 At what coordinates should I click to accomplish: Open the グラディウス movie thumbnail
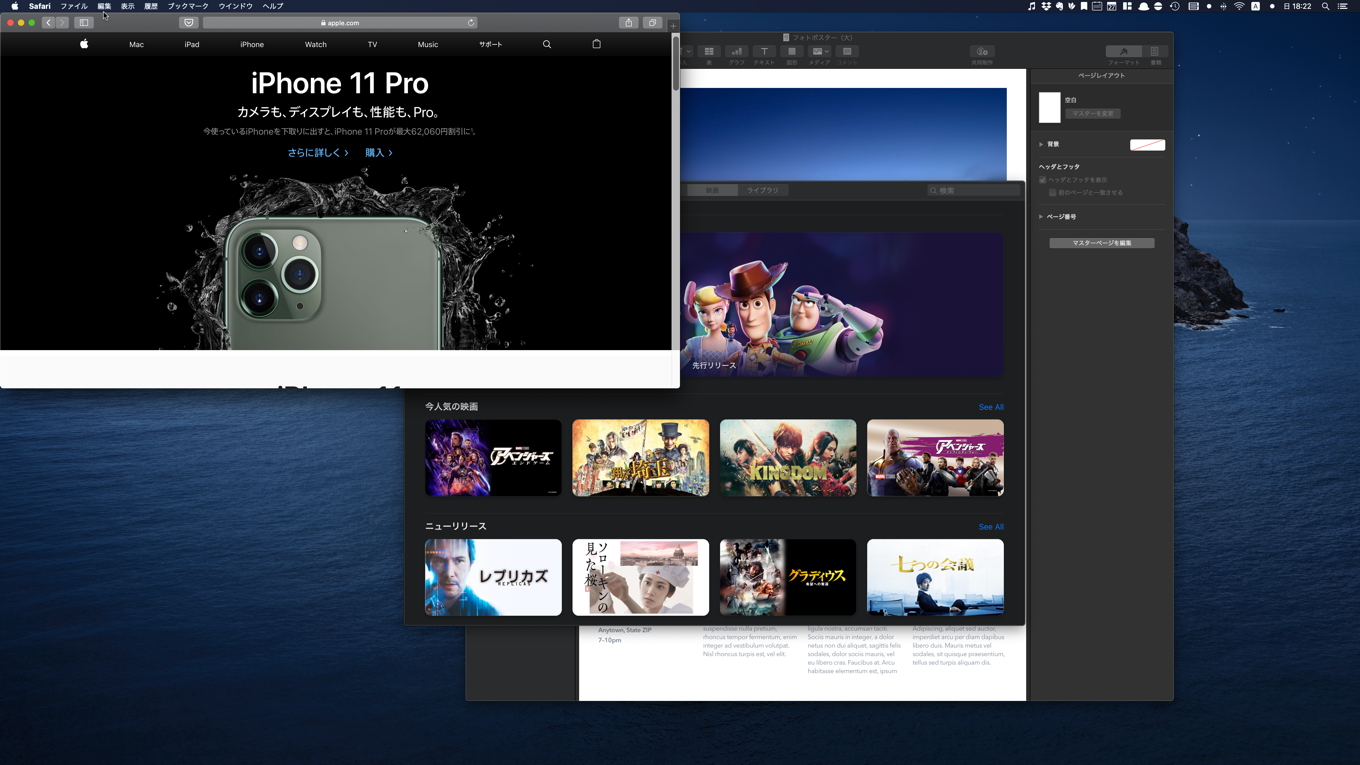pyautogui.click(x=788, y=578)
